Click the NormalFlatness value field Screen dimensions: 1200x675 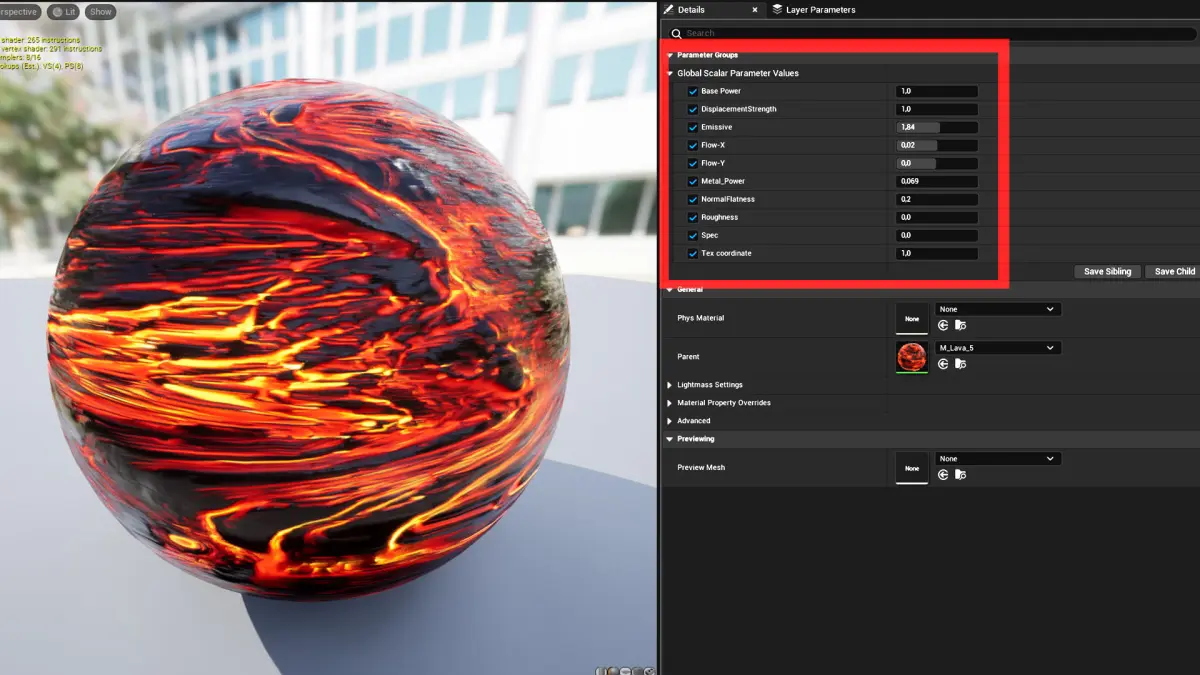point(937,199)
